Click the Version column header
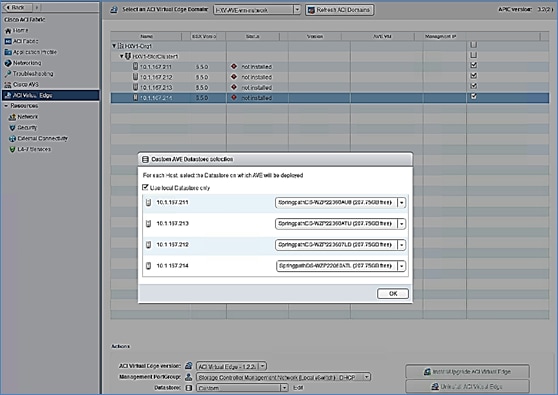The width and height of the screenshot is (558, 395). click(x=315, y=36)
